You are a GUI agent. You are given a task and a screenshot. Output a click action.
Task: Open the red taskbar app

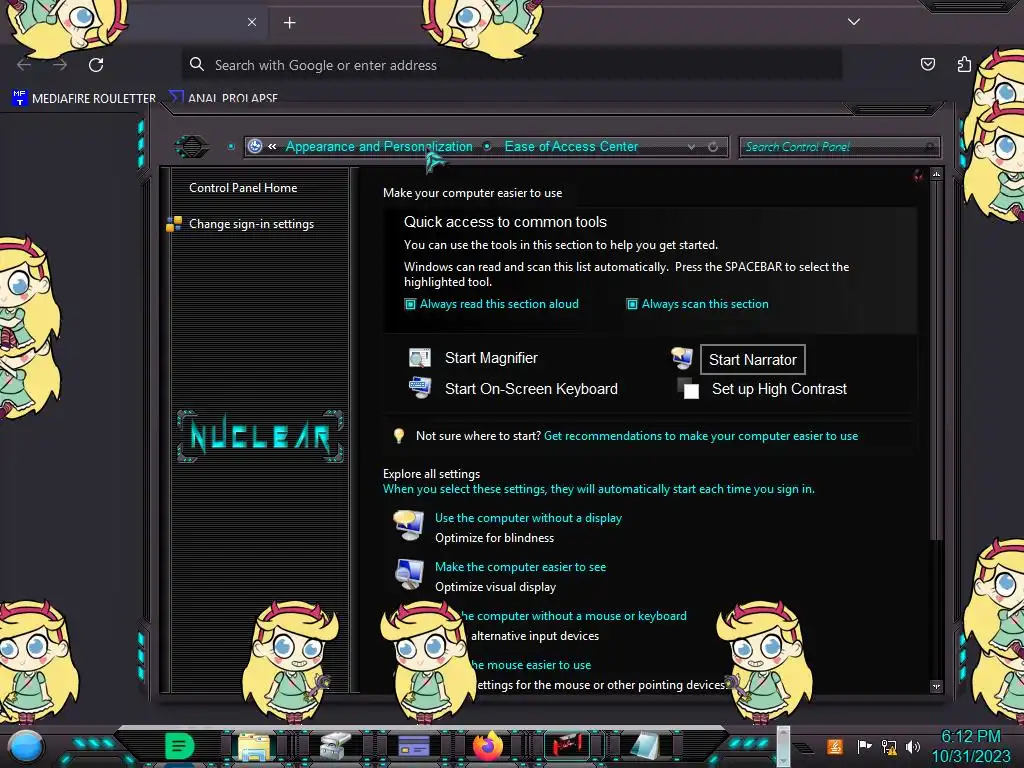tap(566, 746)
